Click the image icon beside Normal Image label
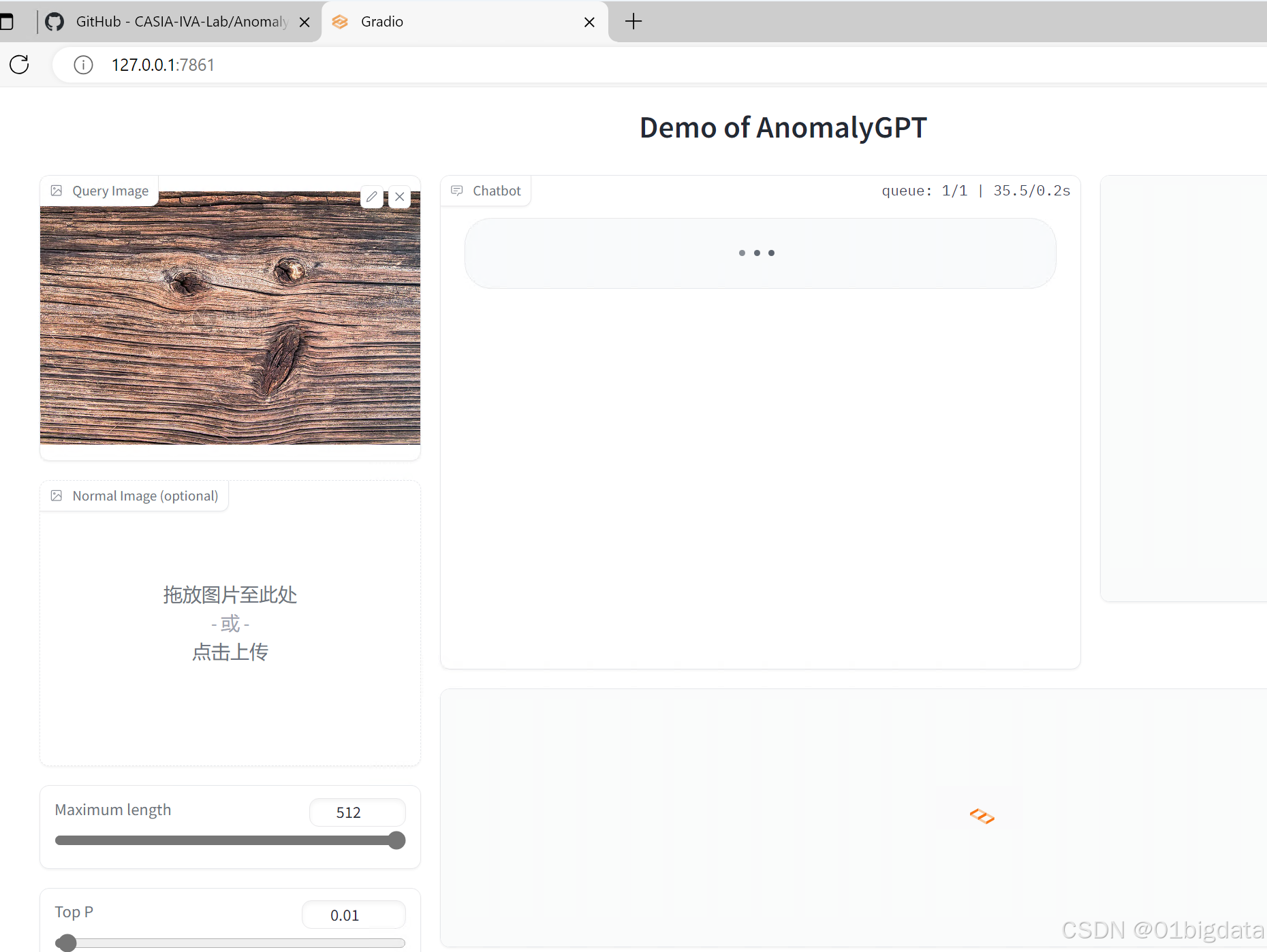 click(57, 496)
